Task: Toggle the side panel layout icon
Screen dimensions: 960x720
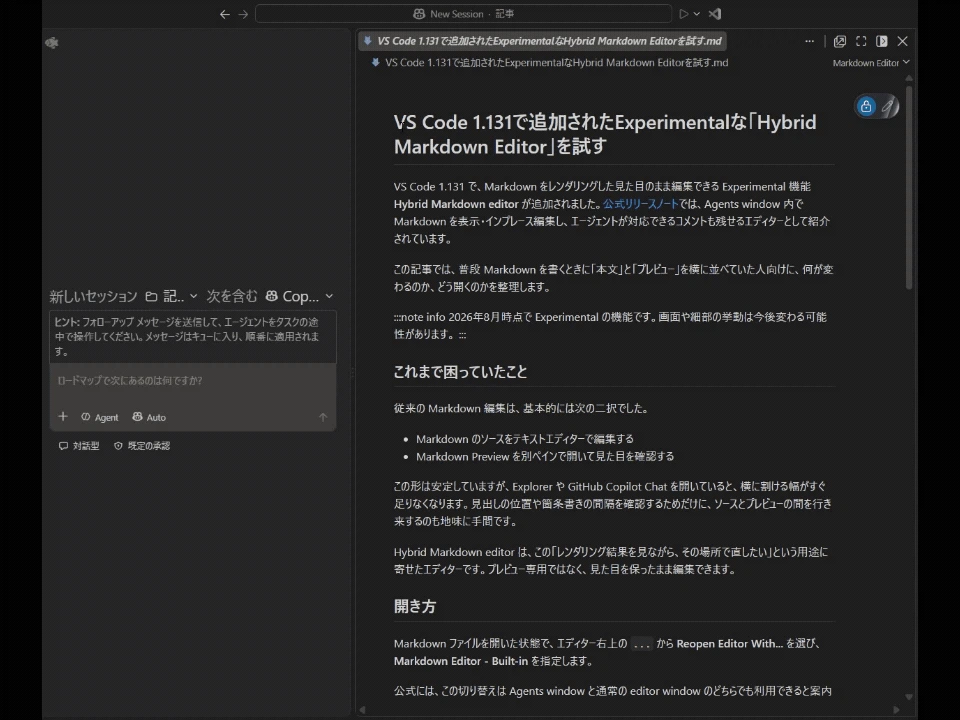Action: click(x=882, y=41)
